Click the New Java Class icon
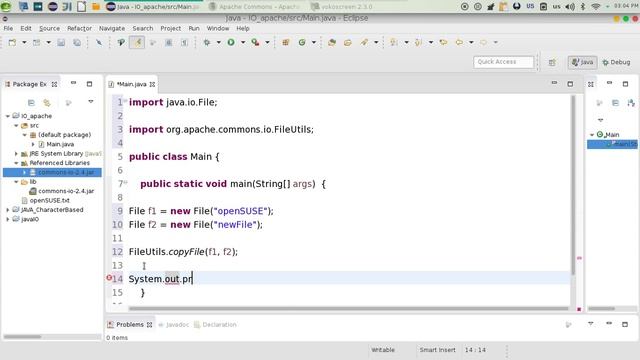640x360 pixels. click(302, 42)
